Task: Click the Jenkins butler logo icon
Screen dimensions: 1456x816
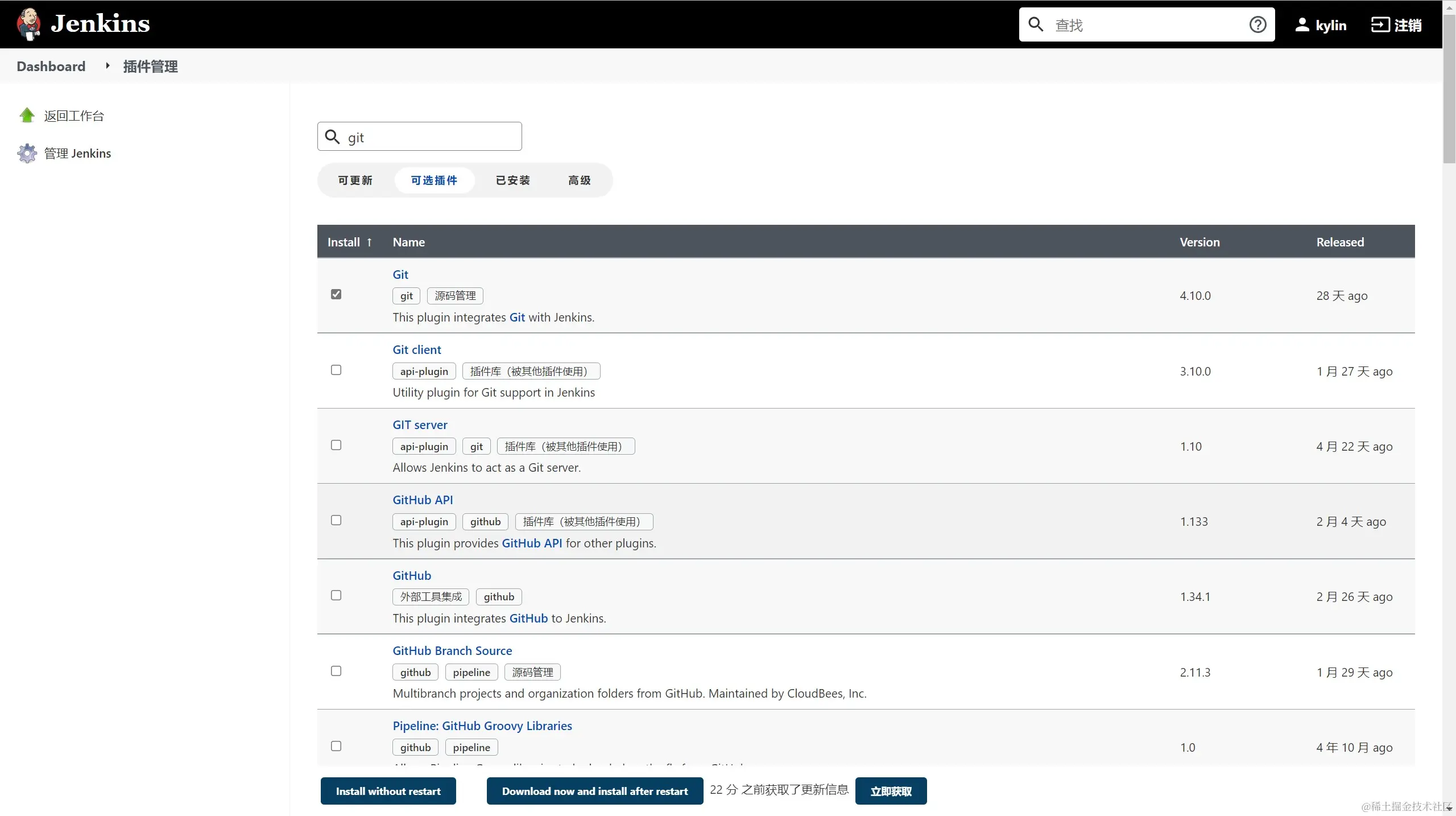Action: point(28,24)
